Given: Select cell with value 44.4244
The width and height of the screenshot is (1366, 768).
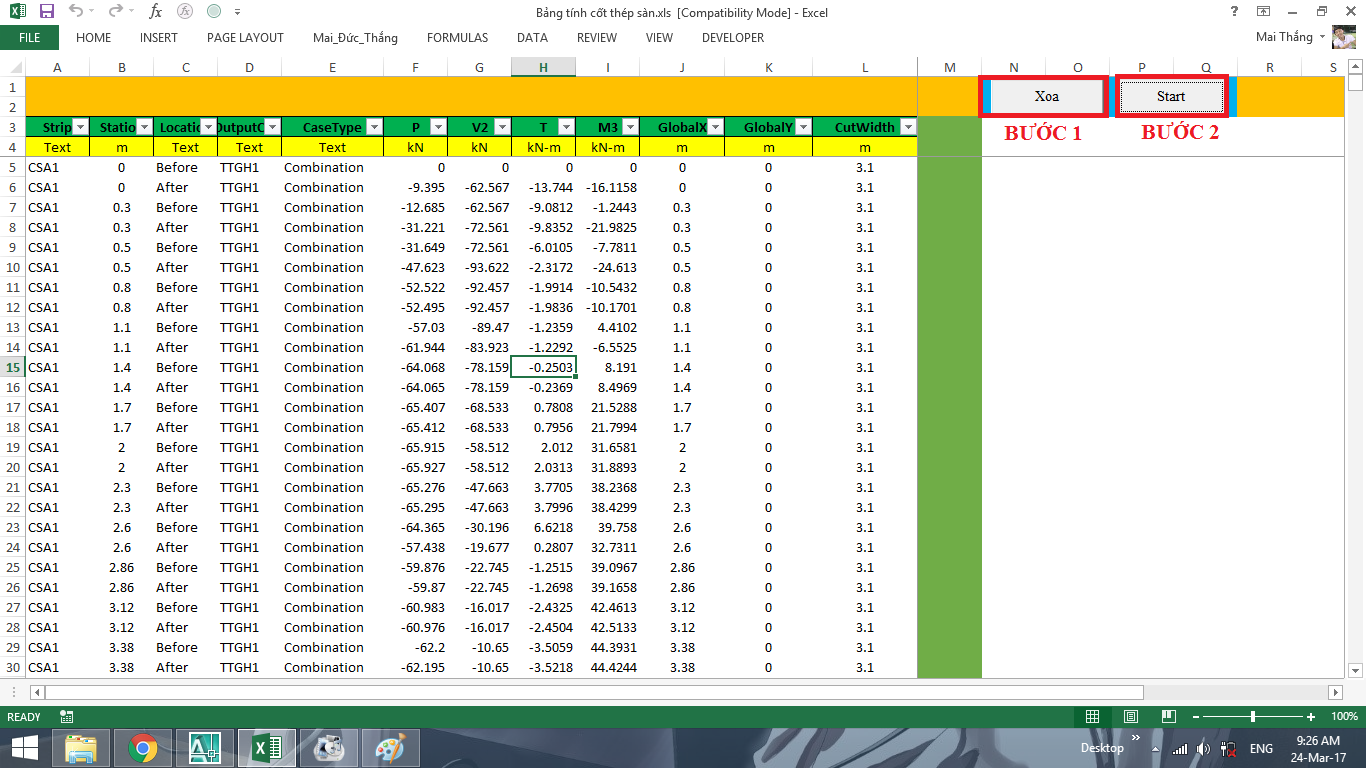Looking at the screenshot, I should (x=608, y=667).
